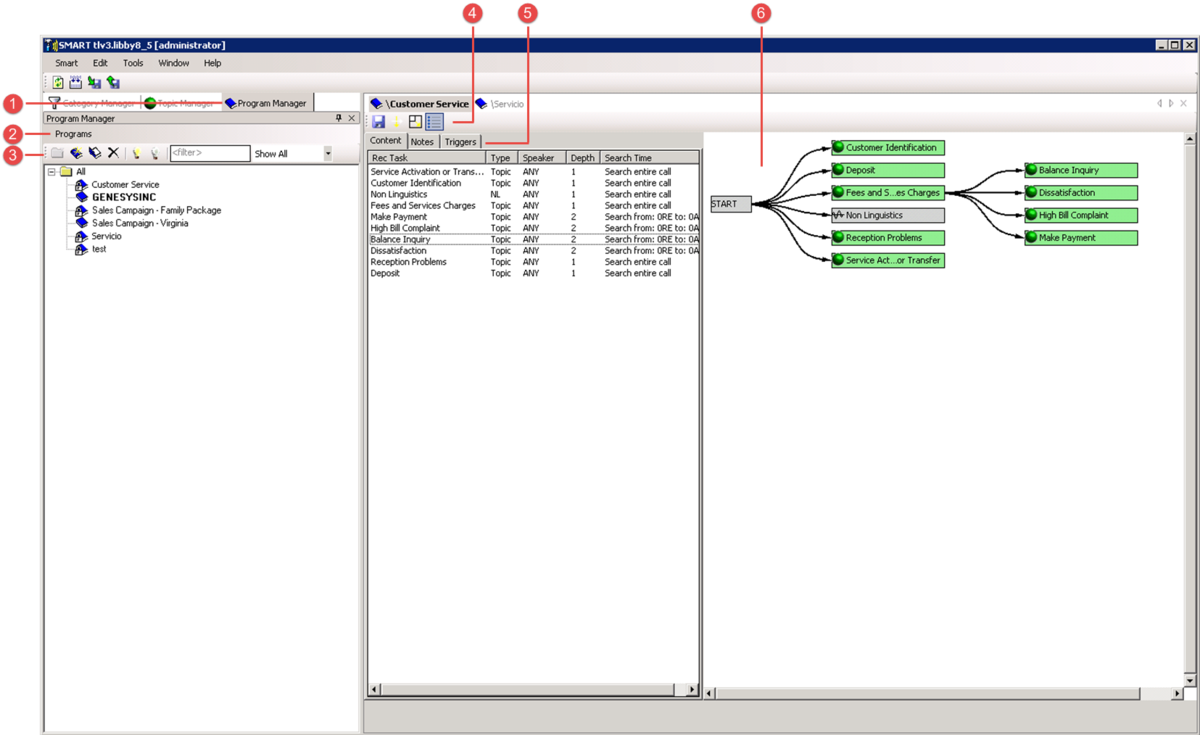This screenshot has height=735, width=1200.
Task: Click the new folder icon in the Programs toolbar
Action: click(x=55, y=151)
